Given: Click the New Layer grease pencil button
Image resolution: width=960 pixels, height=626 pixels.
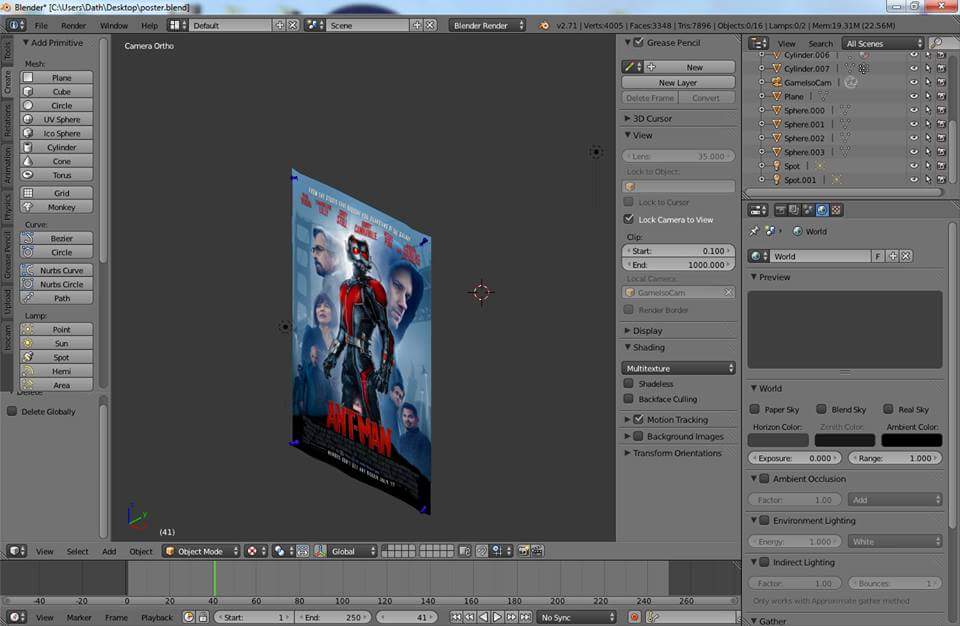Looking at the screenshot, I should 678,83.
